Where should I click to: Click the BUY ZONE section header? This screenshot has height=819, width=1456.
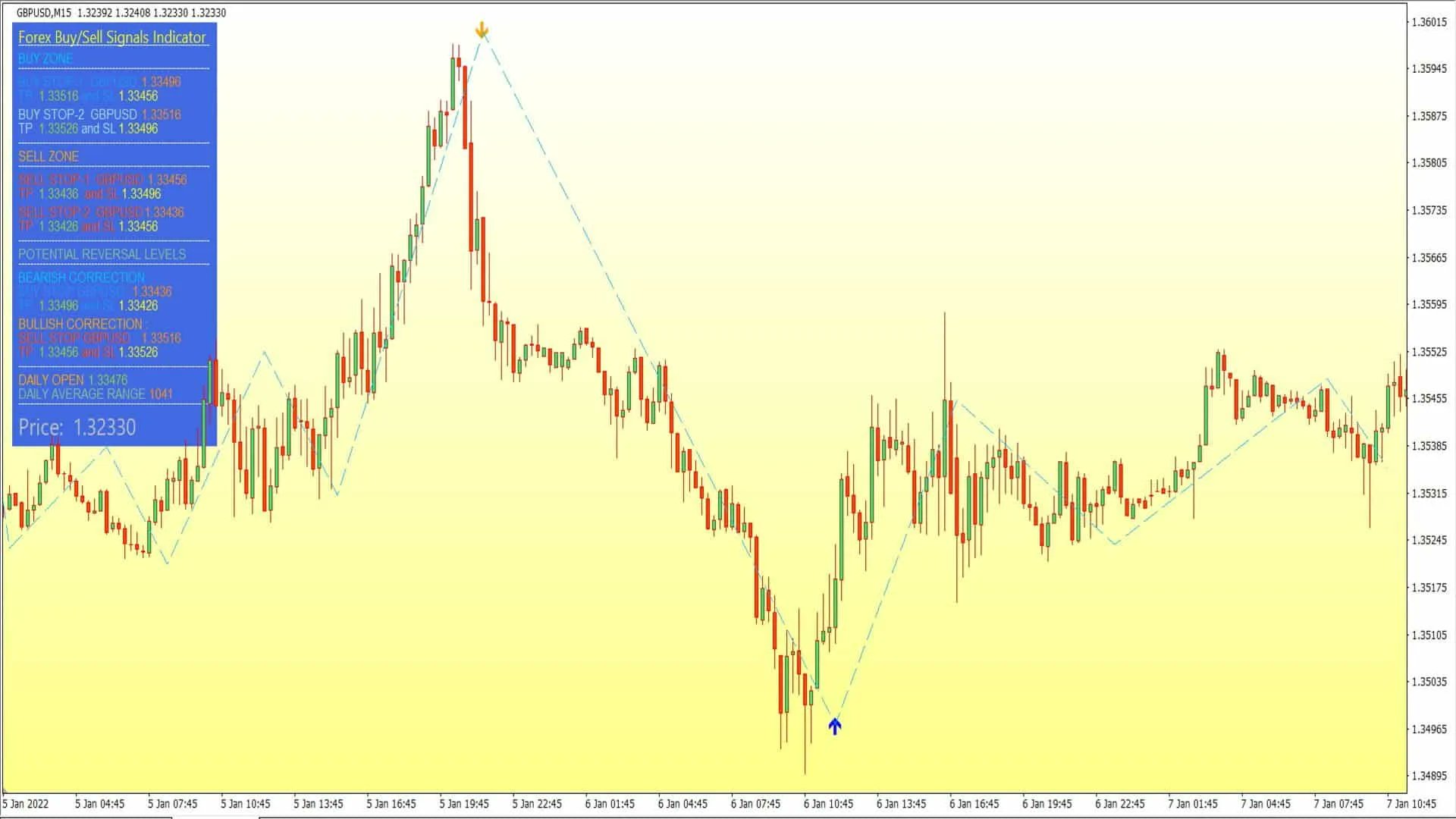(x=45, y=58)
